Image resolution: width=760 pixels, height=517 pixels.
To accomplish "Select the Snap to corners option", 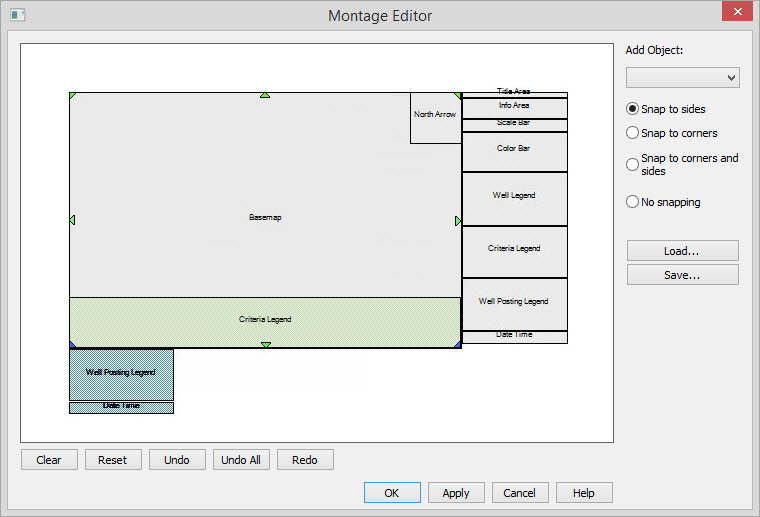I will pos(632,133).
